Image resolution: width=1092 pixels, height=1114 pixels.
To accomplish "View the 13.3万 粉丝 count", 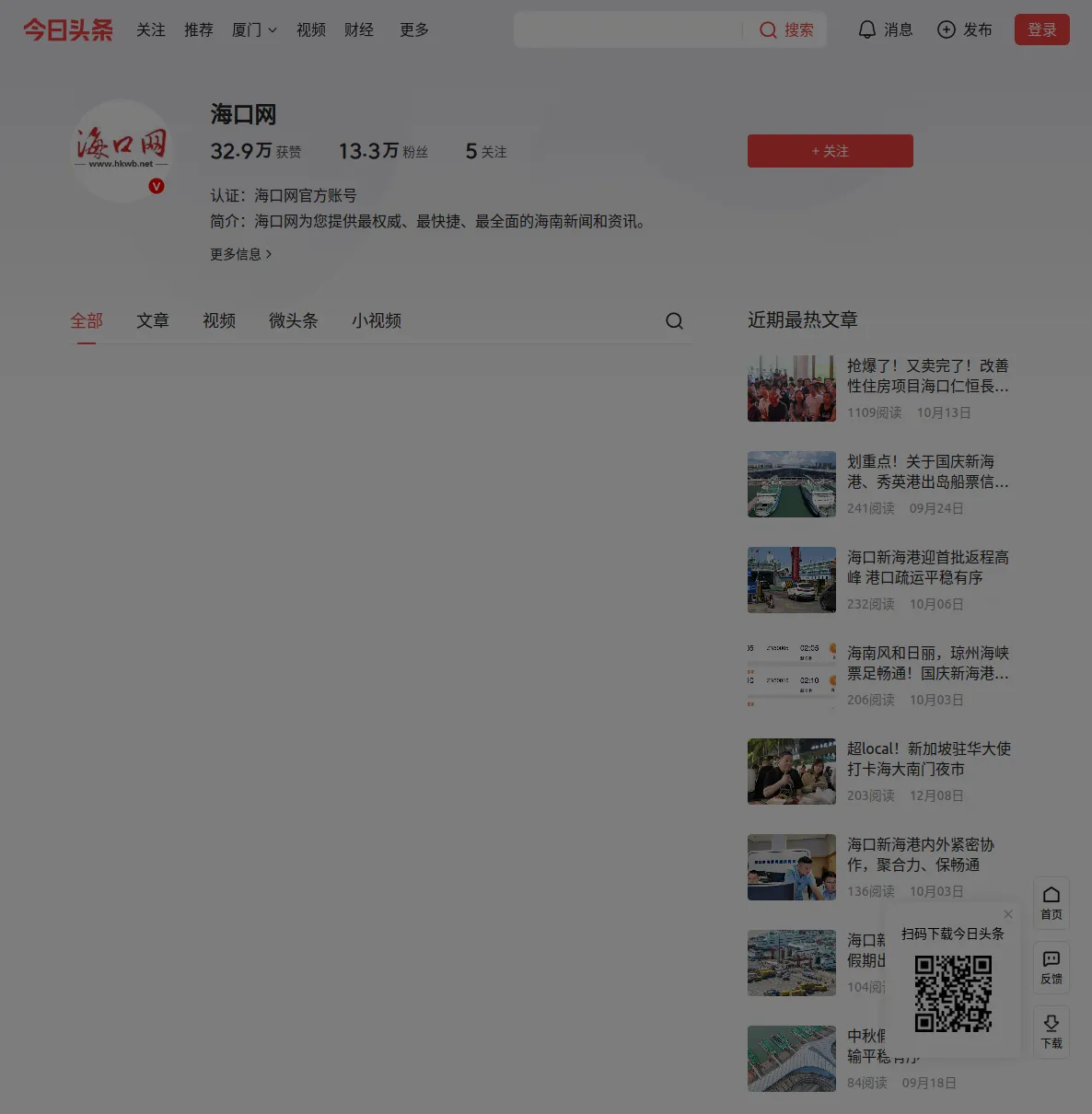I will (384, 151).
